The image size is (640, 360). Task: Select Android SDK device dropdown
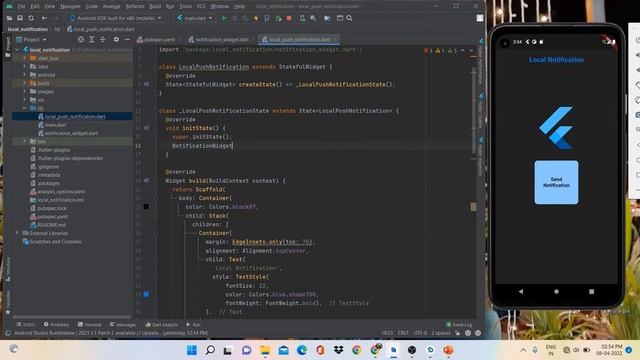coord(116,18)
